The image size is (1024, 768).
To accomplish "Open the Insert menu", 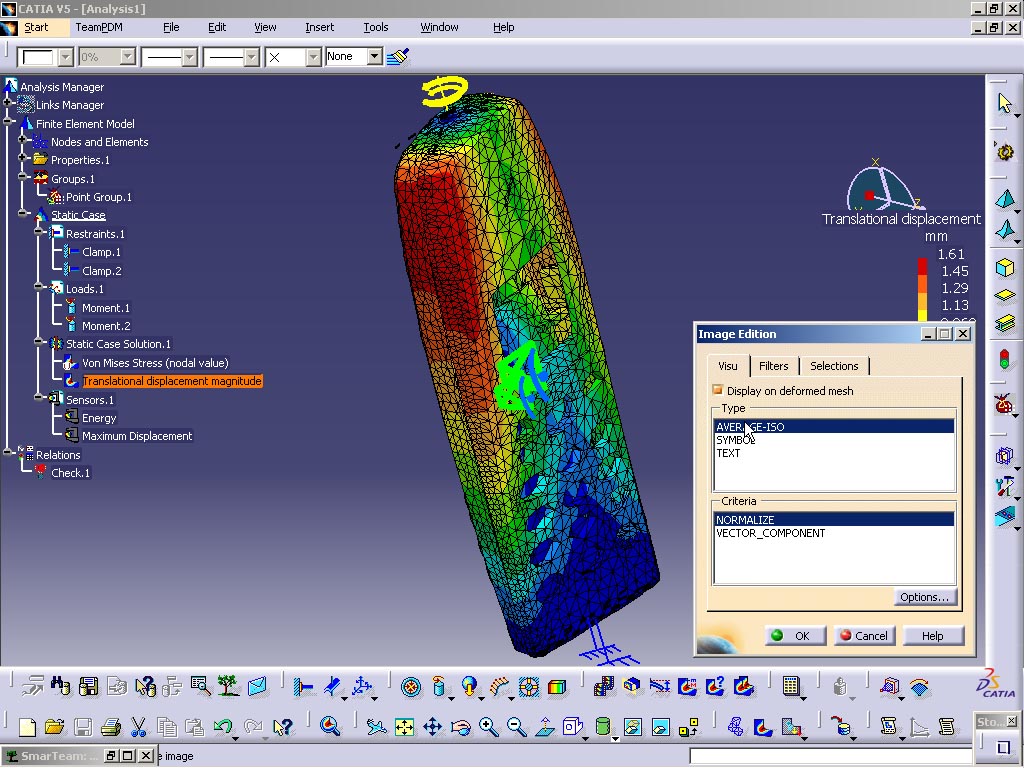I will click(x=319, y=27).
